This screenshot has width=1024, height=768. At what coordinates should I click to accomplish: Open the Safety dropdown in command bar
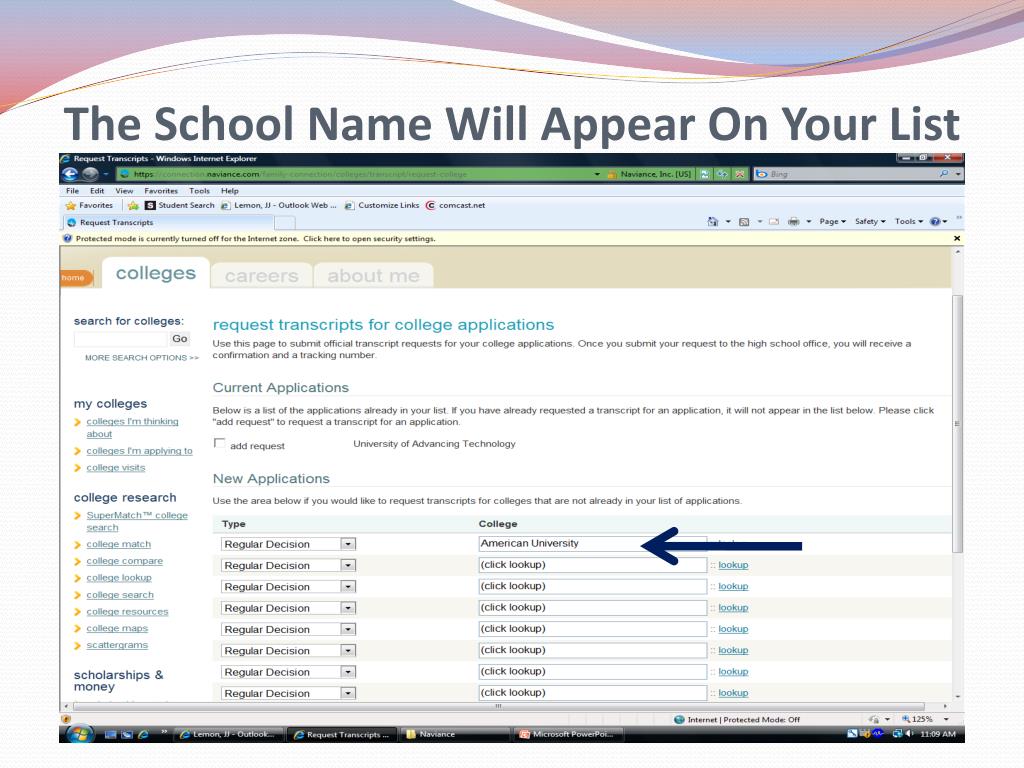pyautogui.click(x=870, y=222)
